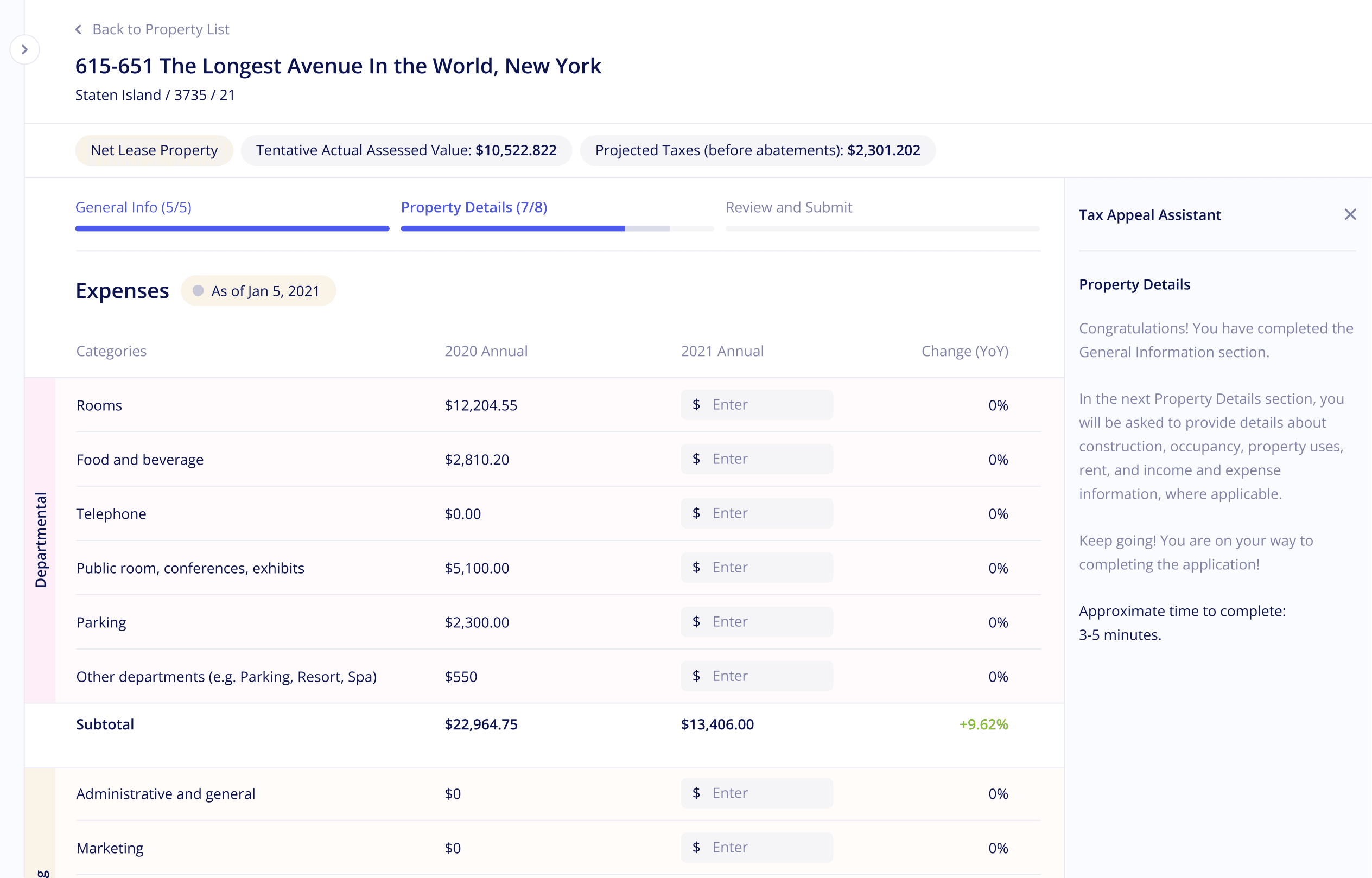Click the Other departments 2021 Annual input

[x=757, y=676]
